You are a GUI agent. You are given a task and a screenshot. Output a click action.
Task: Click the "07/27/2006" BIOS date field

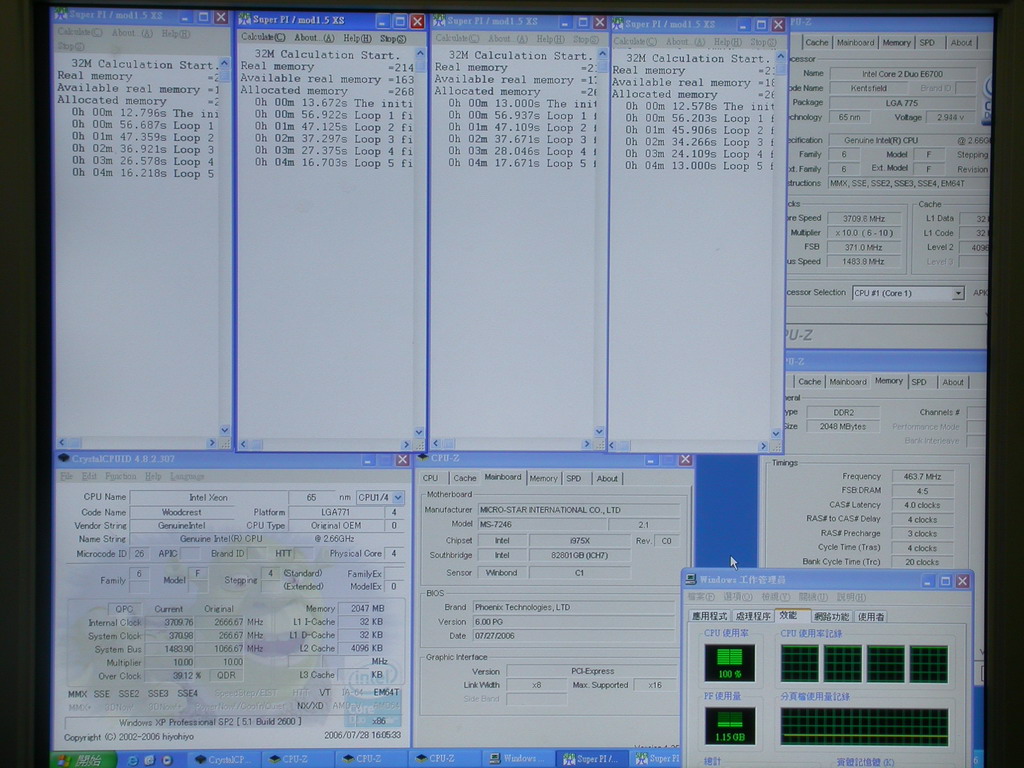pyautogui.click(x=573, y=635)
